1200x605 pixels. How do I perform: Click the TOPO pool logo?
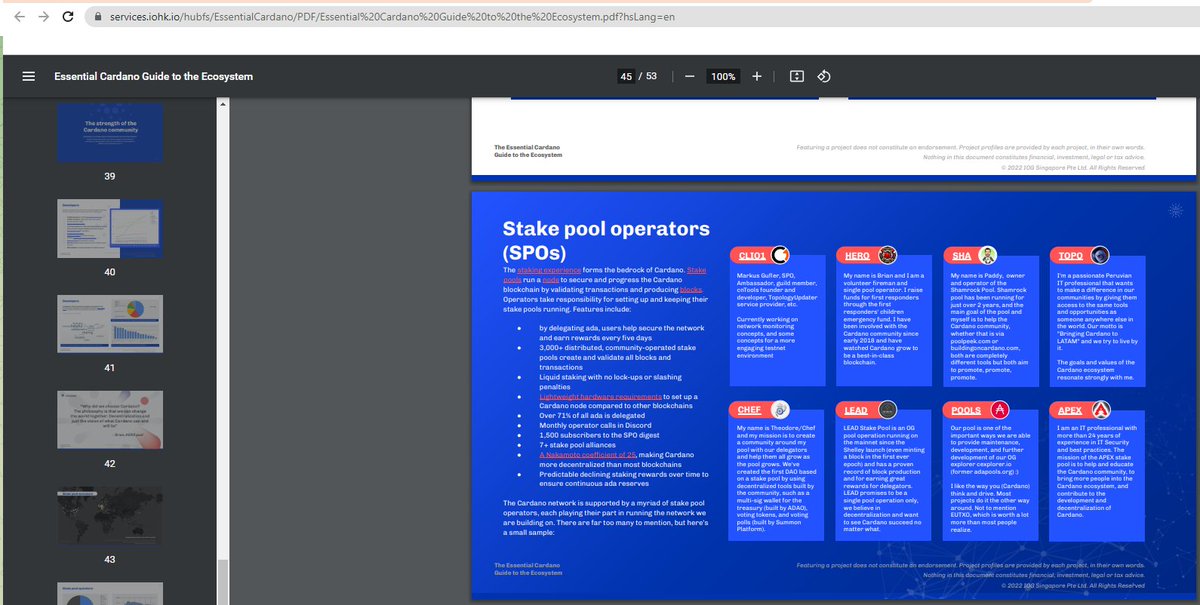pos(1100,255)
